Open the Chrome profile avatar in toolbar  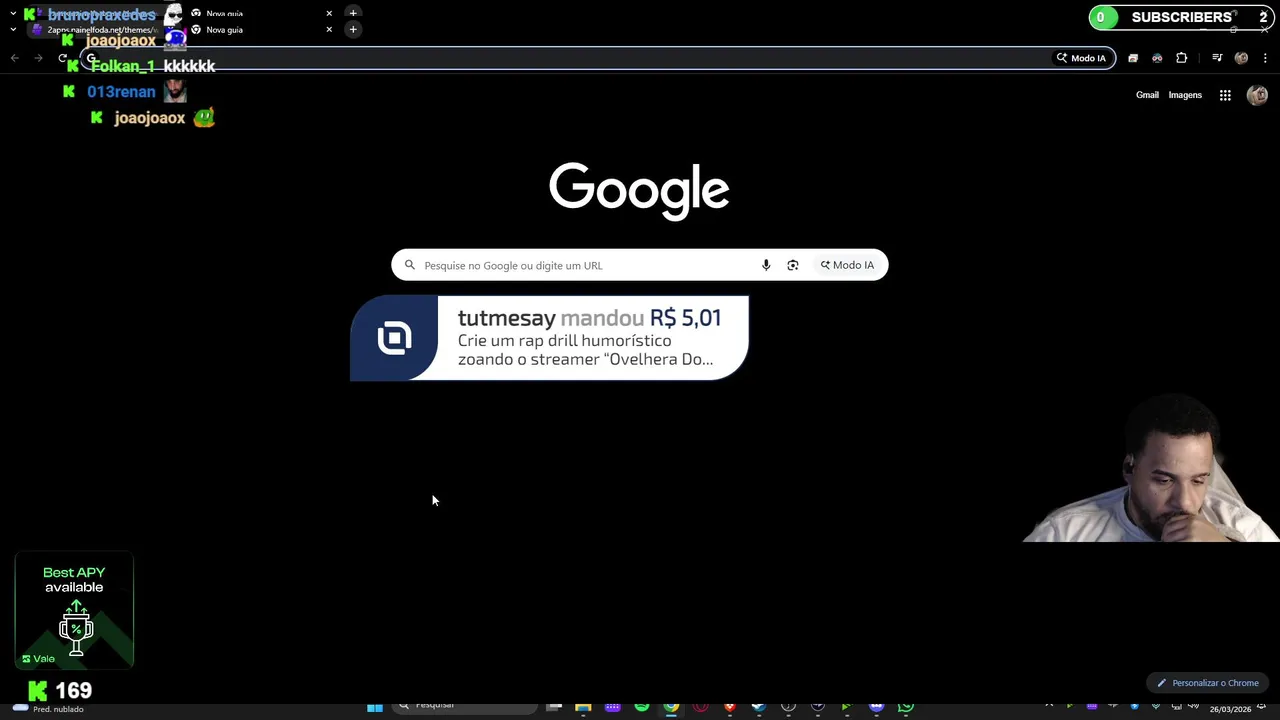point(1241,58)
